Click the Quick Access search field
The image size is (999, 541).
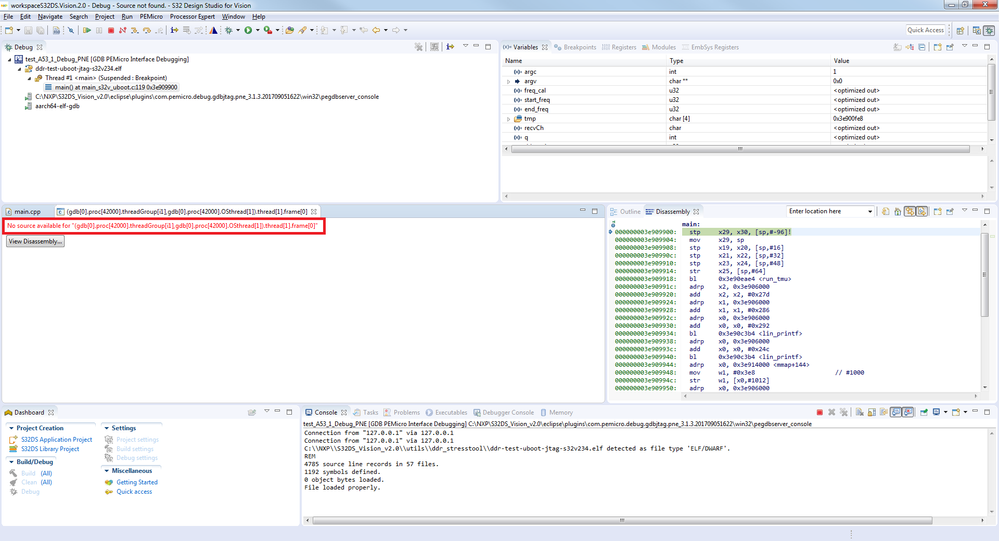point(925,30)
